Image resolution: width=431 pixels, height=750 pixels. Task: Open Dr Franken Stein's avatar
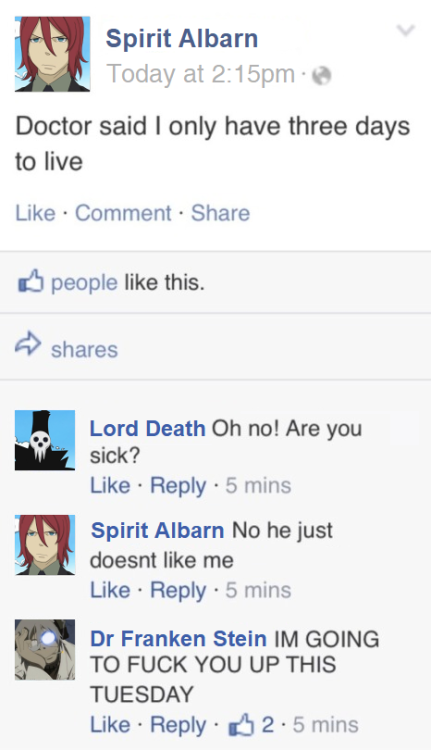[45, 650]
